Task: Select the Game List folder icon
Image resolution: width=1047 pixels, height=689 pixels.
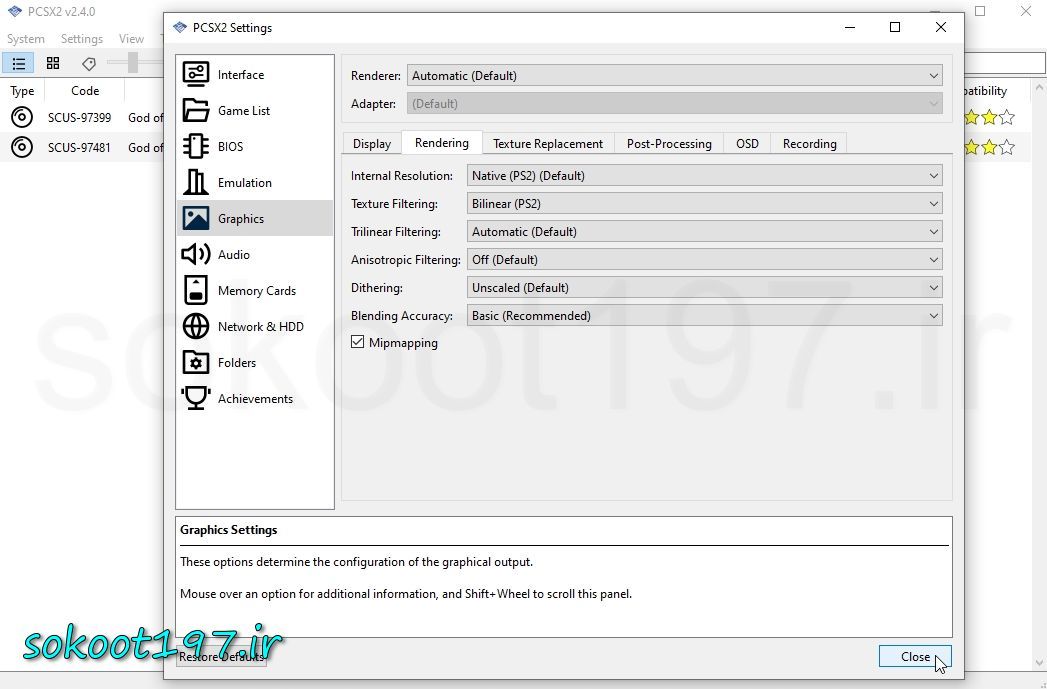Action: tap(196, 111)
